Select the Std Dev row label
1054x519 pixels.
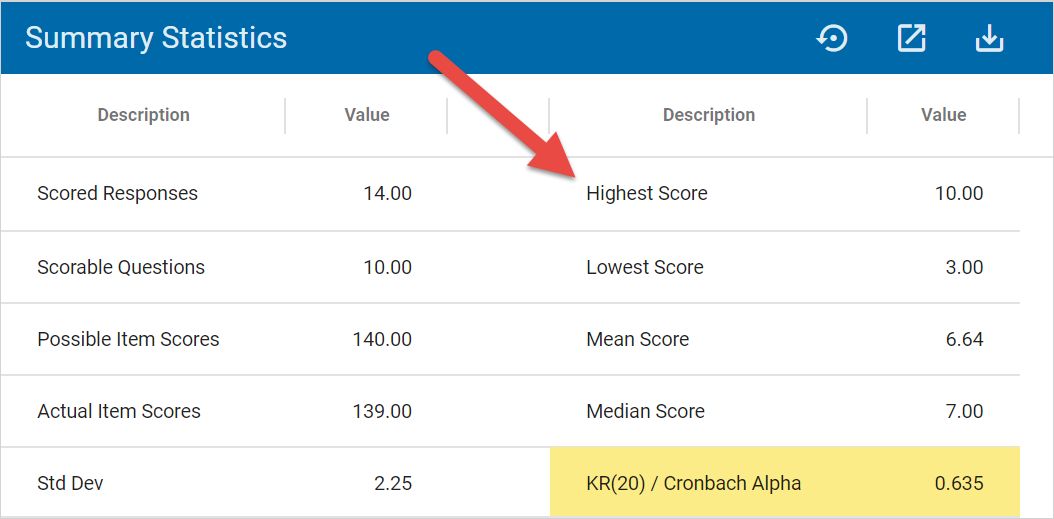coord(70,483)
